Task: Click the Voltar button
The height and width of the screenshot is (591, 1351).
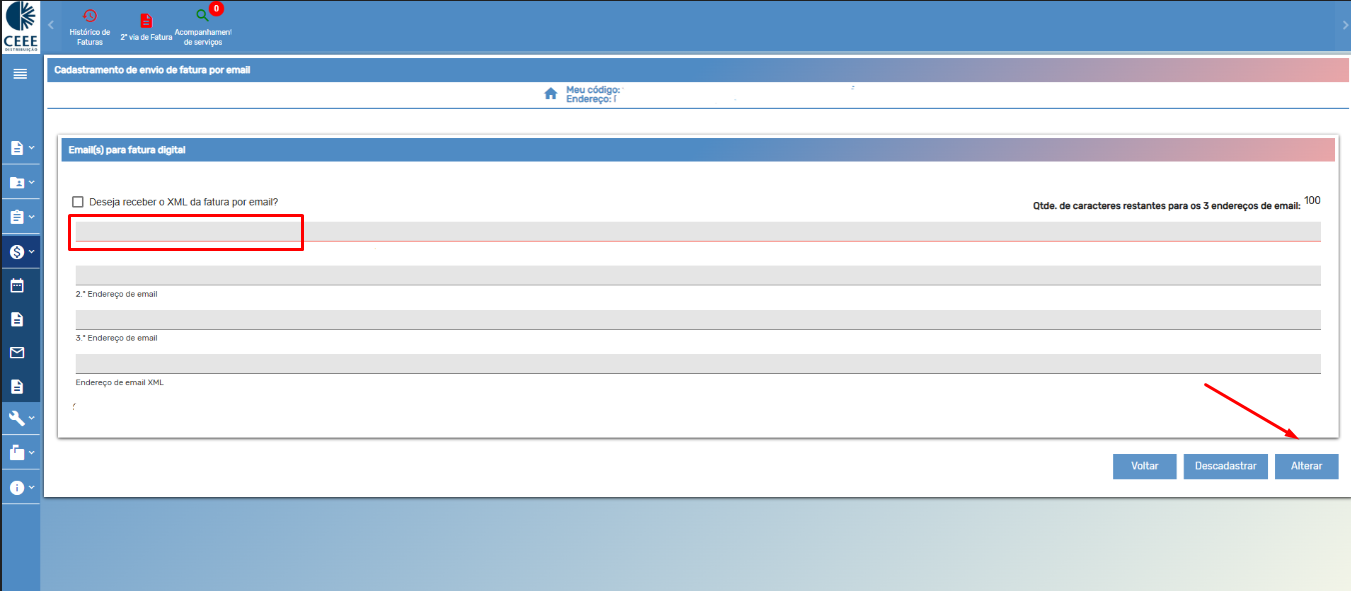Action: point(1144,467)
